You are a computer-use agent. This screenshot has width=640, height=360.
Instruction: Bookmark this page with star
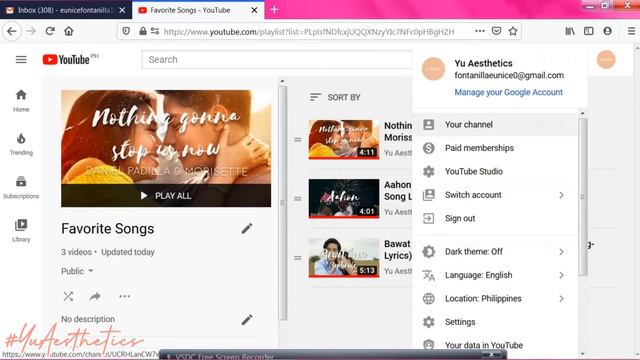[513, 31]
